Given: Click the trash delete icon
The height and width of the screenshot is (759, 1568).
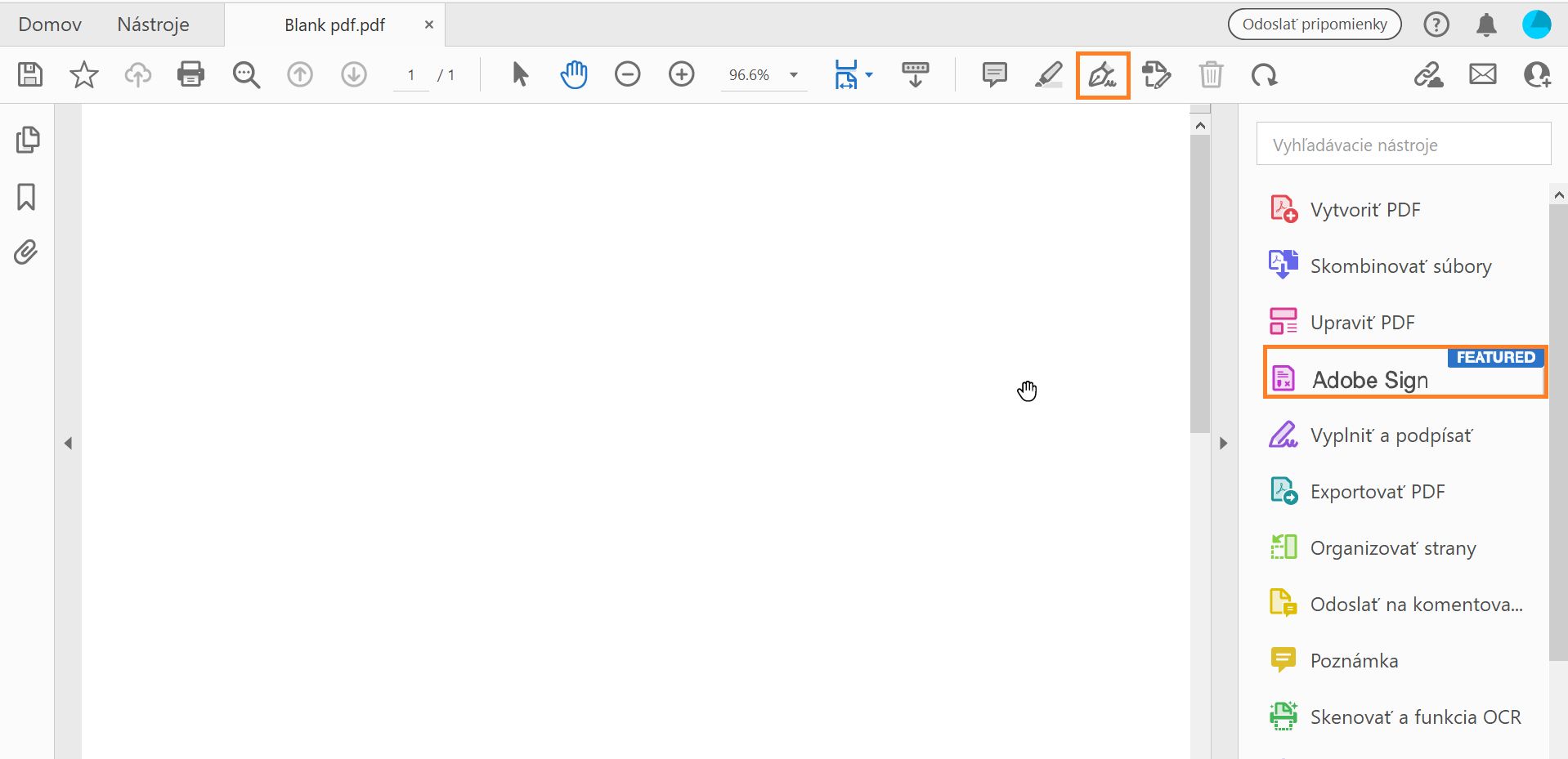Looking at the screenshot, I should click(x=1211, y=75).
